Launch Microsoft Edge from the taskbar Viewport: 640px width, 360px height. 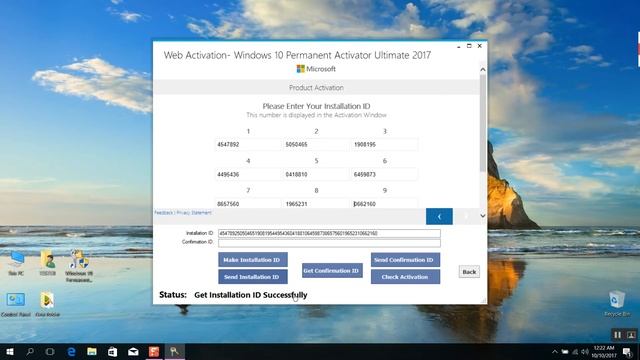pyautogui.click(x=71, y=351)
